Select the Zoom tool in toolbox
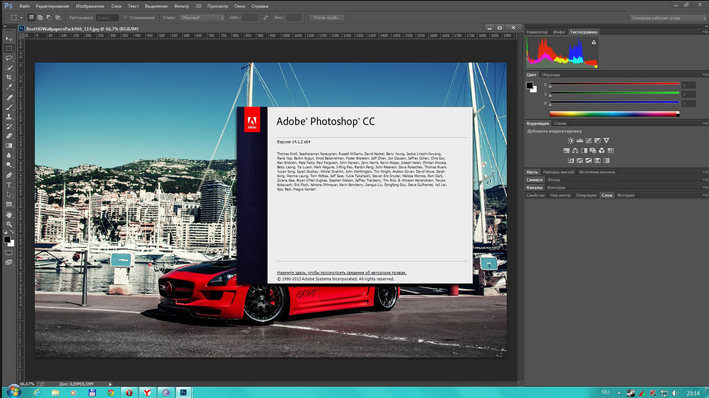 [9, 224]
